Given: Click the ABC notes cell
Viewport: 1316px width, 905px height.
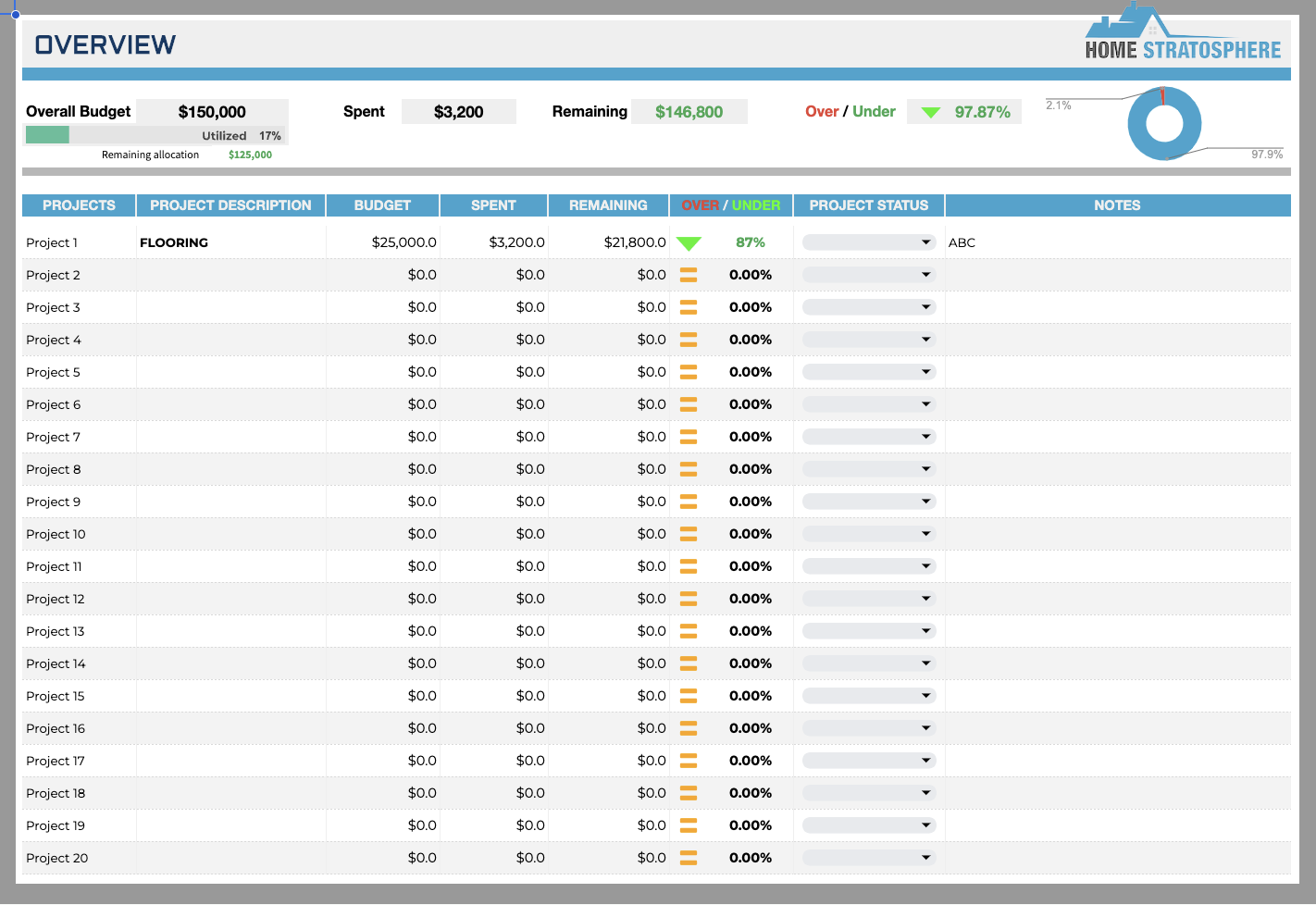Looking at the screenshot, I should coord(1118,242).
